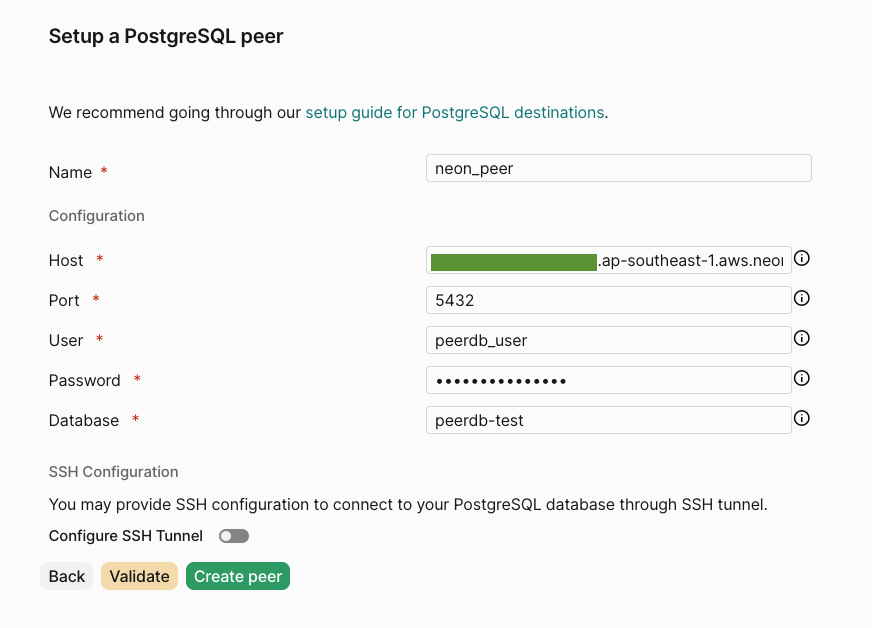Screen dimensions: 872x628
Task: Click the yellow Validate button
Action: (139, 576)
